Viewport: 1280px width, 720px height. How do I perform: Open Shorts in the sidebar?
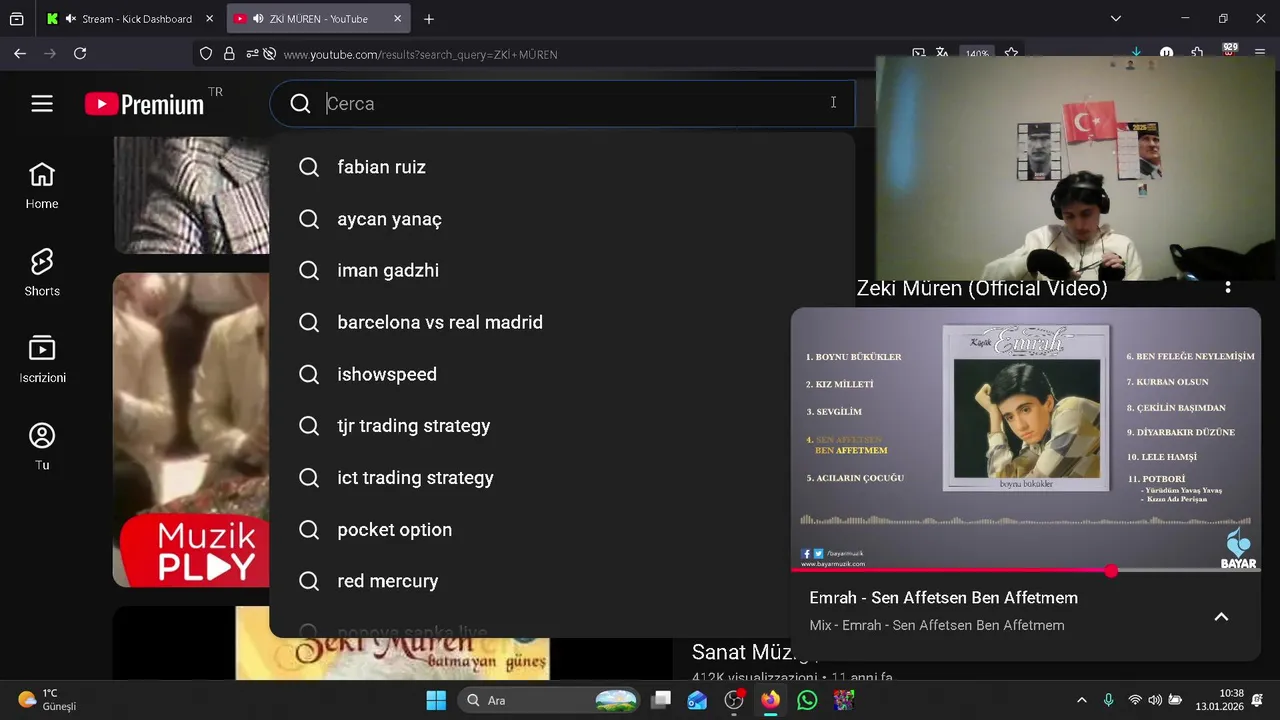click(x=42, y=273)
